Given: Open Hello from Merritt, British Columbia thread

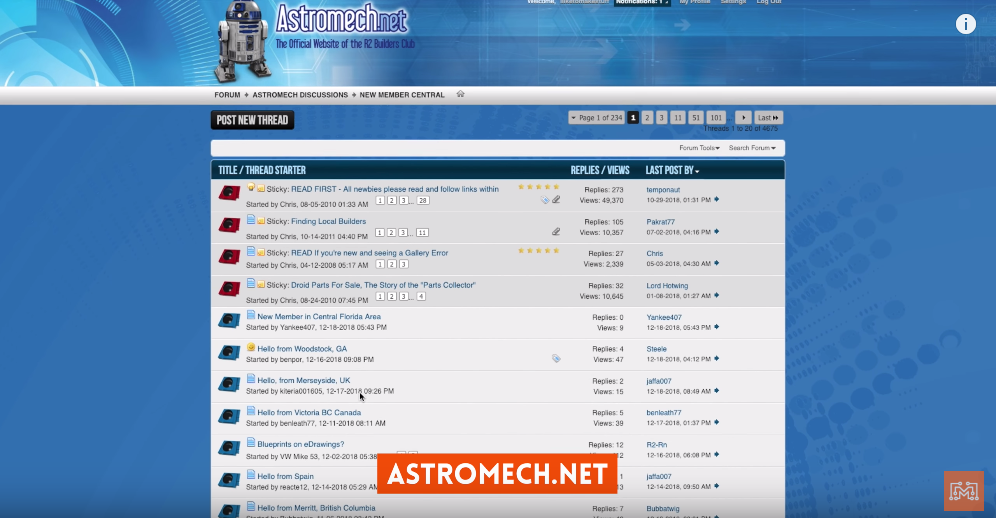Looking at the screenshot, I should click(316, 508).
